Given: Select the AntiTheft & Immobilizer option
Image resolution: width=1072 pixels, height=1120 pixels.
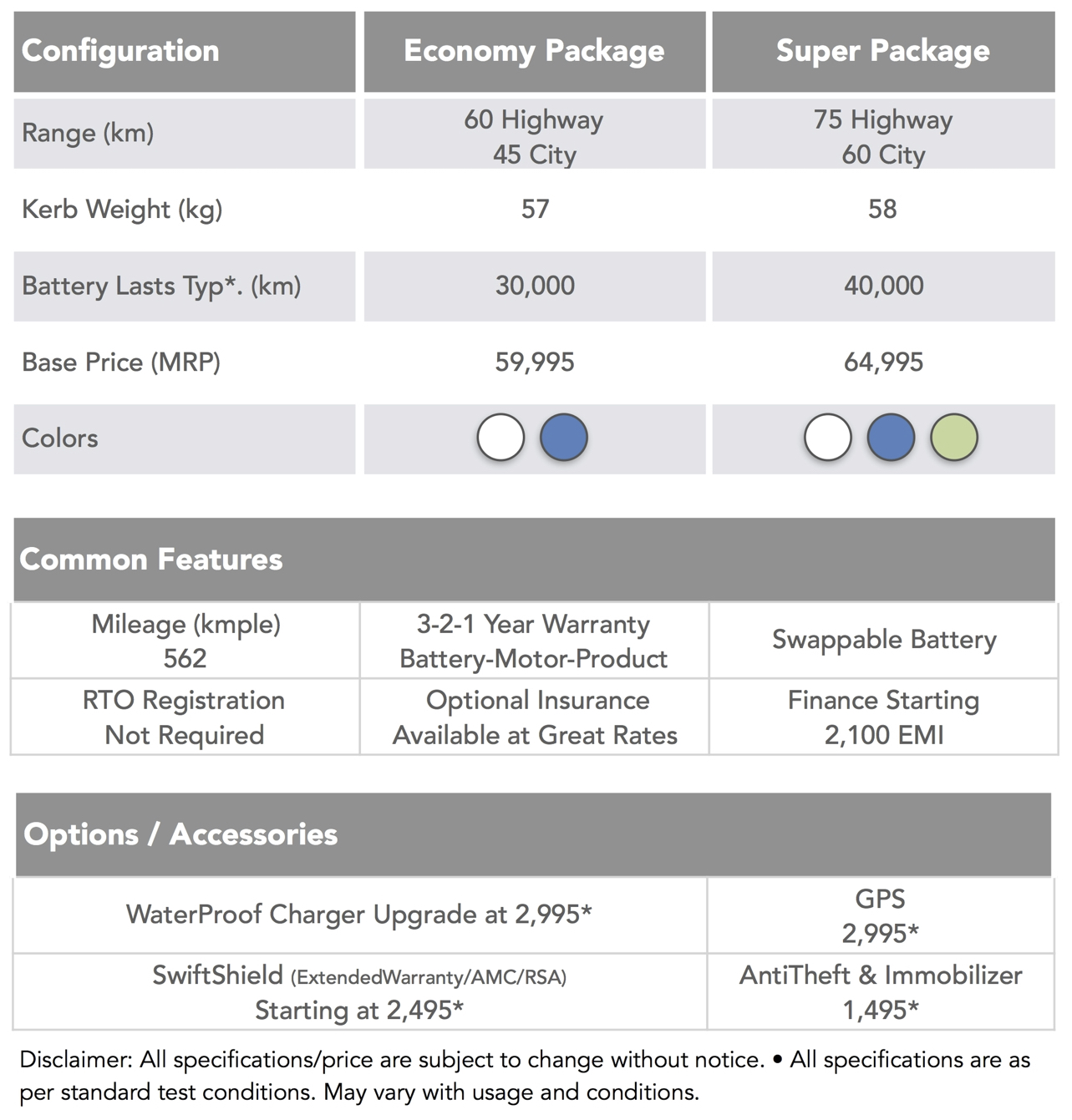Looking at the screenshot, I should click(x=881, y=991).
